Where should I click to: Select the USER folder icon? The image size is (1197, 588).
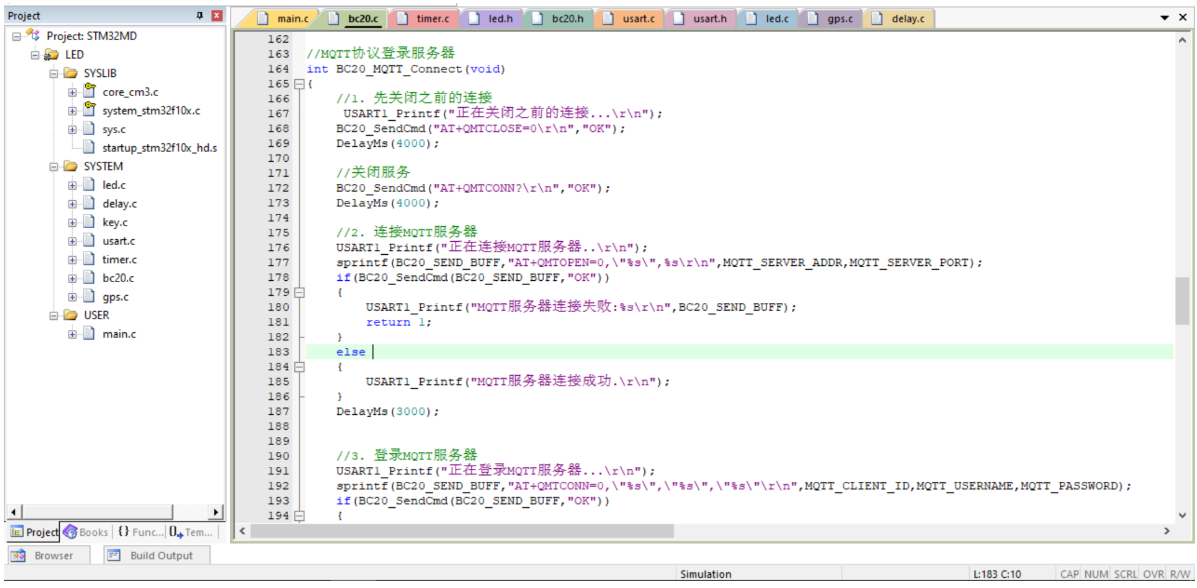71,315
